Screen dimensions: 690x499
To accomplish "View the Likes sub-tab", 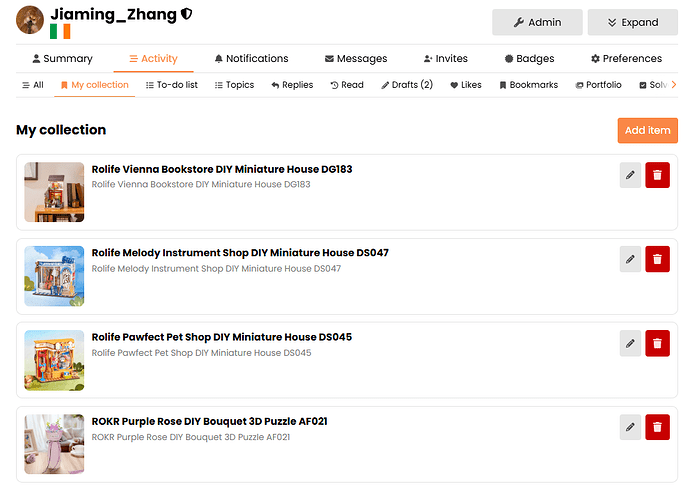I will tap(466, 85).
